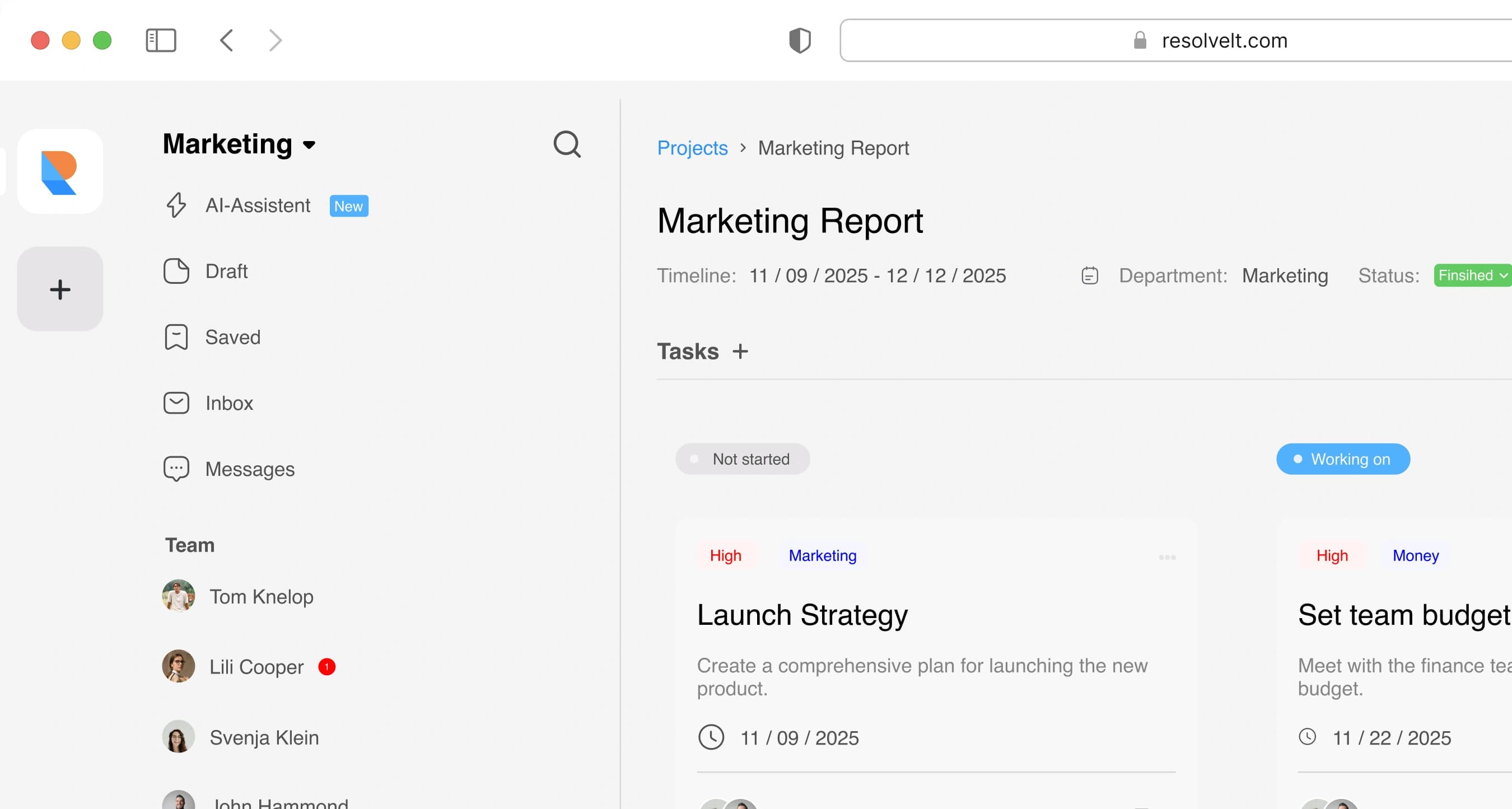The image size is (1512, 809).
Task: Click the Draft document icon
Action: click(176, 271)
